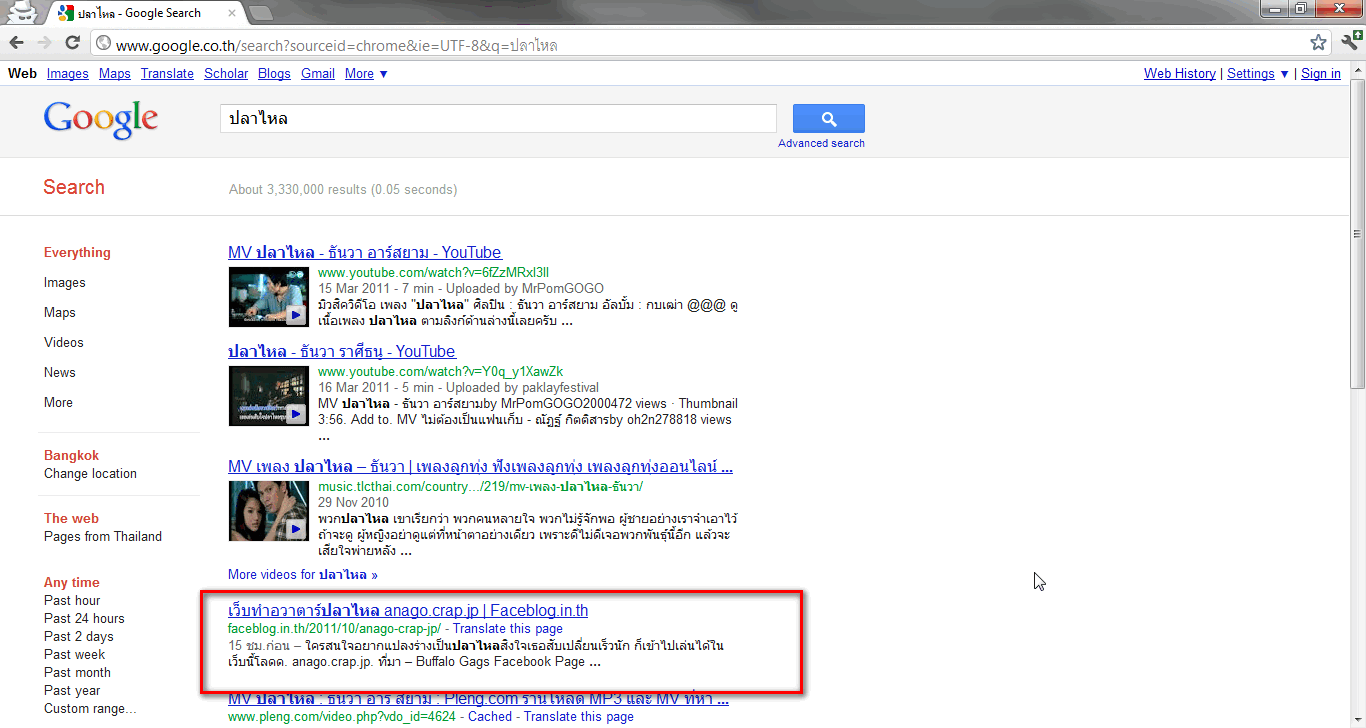Click the Google logo
This screenshot has width=1366, height=728.
point(101,120)
